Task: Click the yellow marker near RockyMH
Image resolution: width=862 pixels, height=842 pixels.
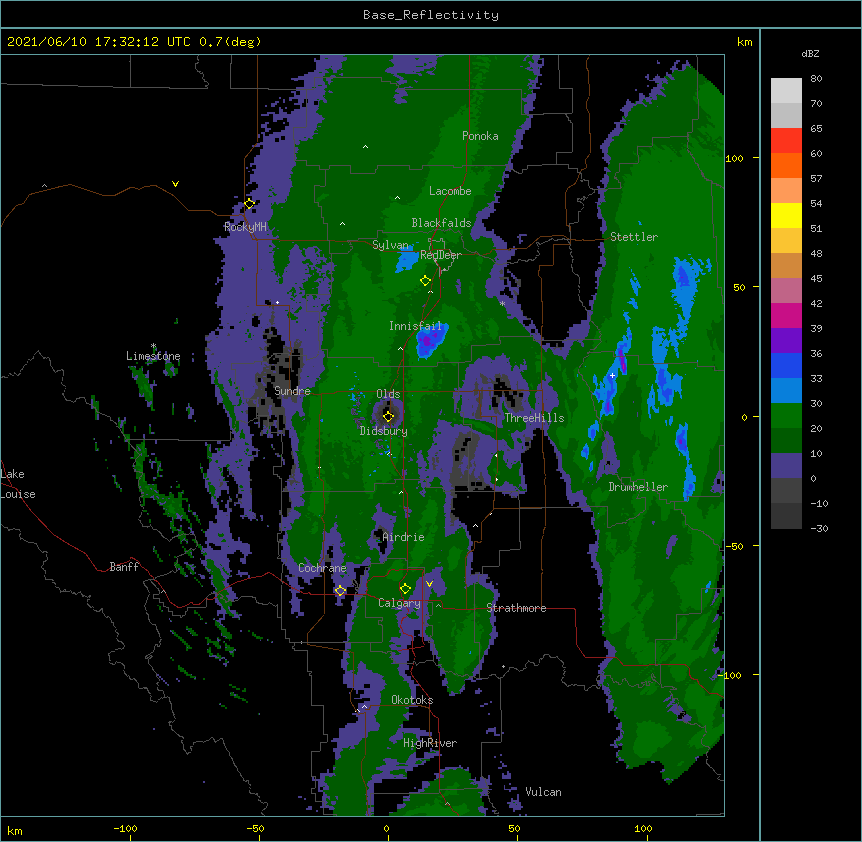Action: (249, 204)
